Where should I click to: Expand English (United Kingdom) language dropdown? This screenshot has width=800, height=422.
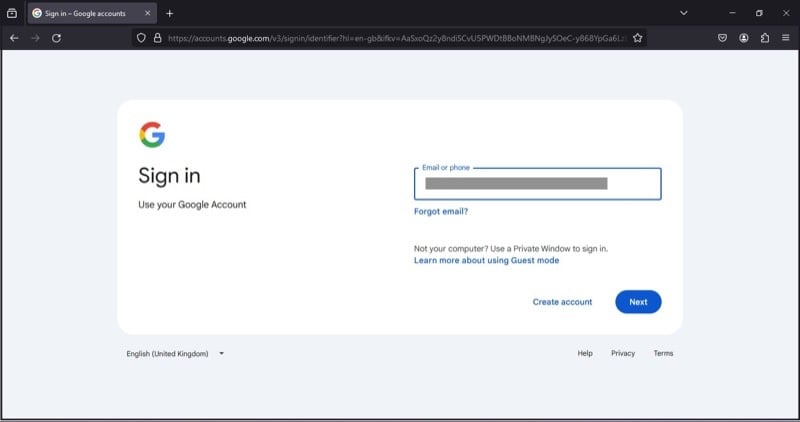(175, 354)
